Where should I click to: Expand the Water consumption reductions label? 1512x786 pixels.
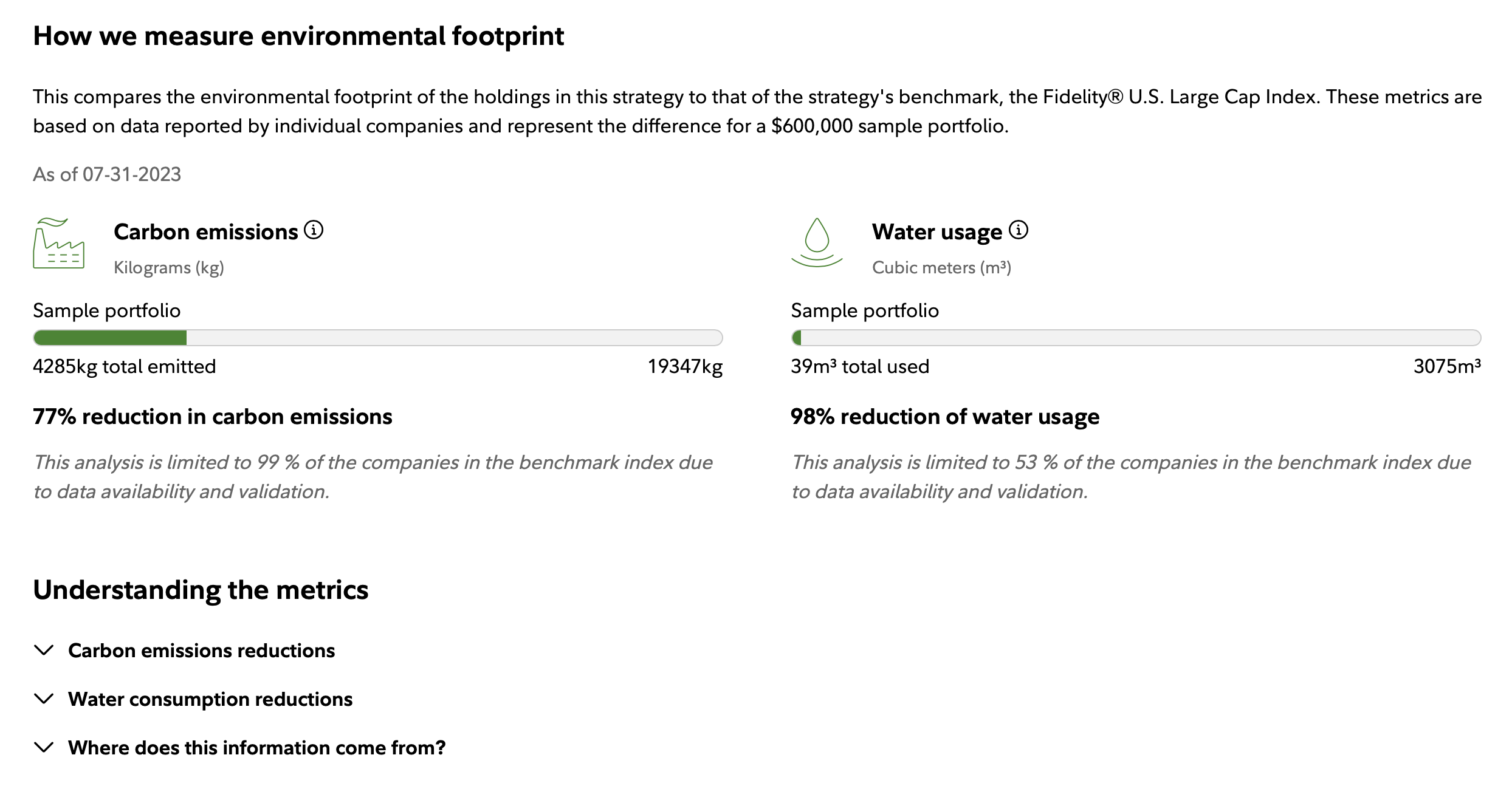tap(210, 699)
